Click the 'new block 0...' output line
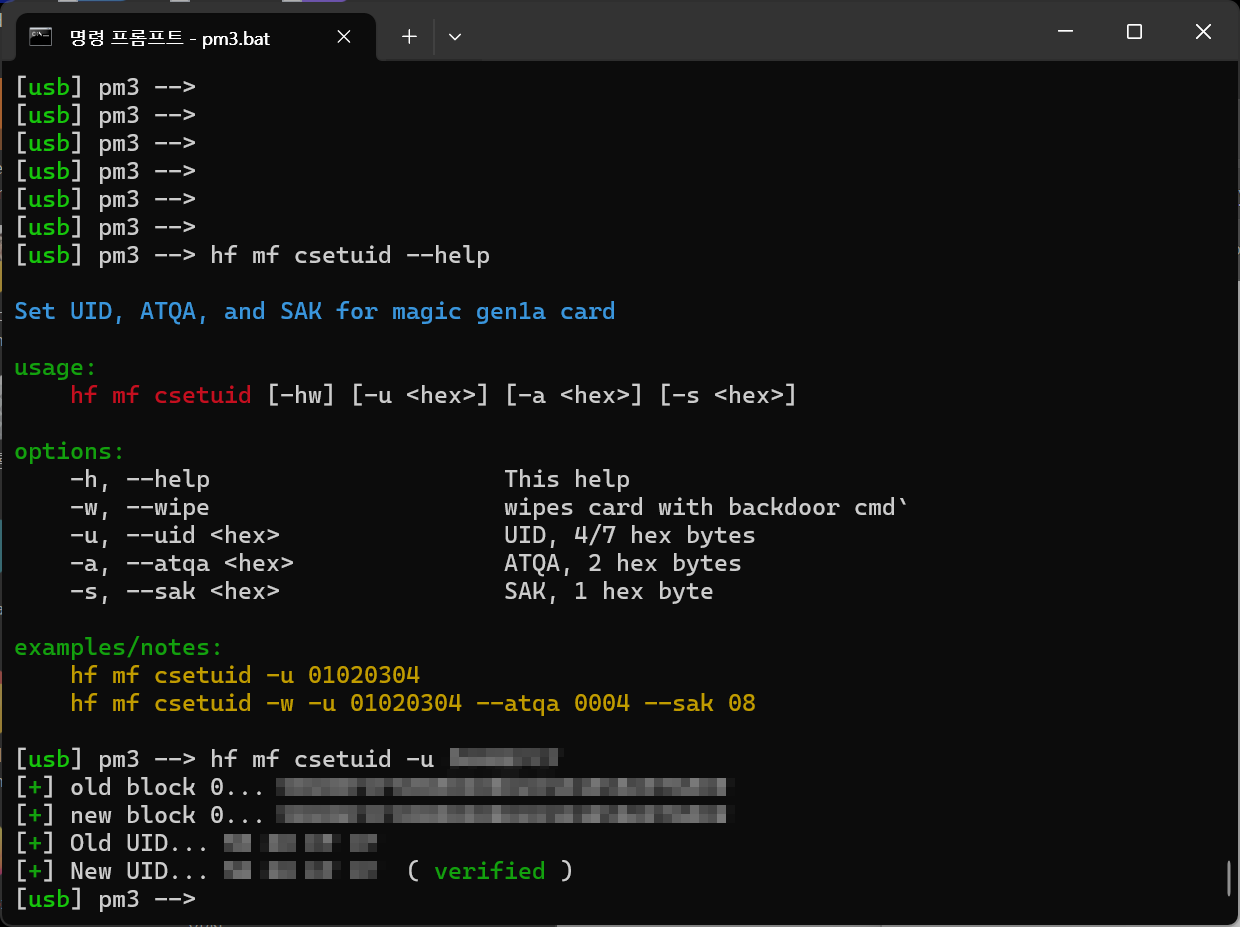This screenshot has height=927, width=1240. 375,815
